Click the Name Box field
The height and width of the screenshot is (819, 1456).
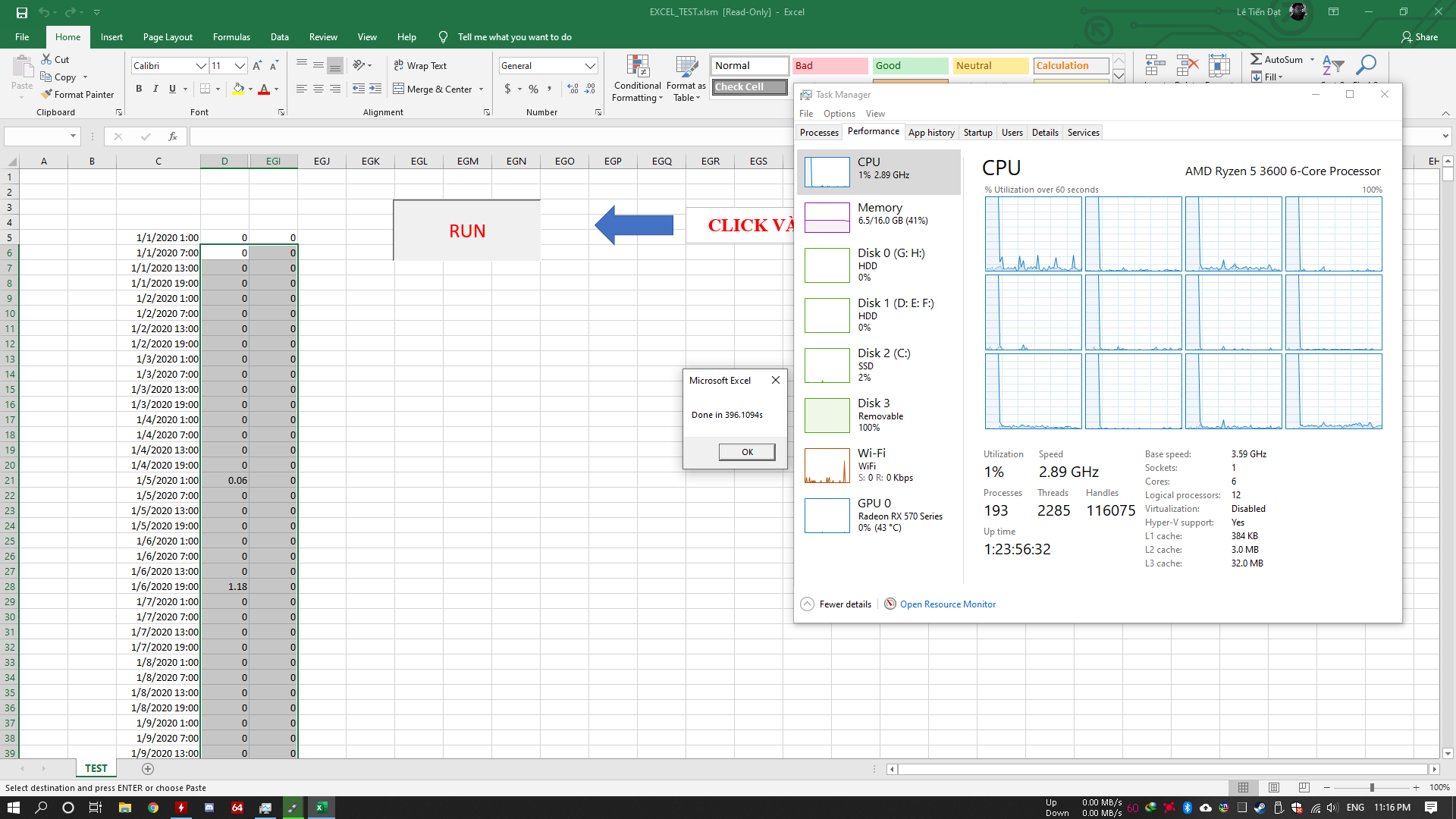click(x=36, y=136)
